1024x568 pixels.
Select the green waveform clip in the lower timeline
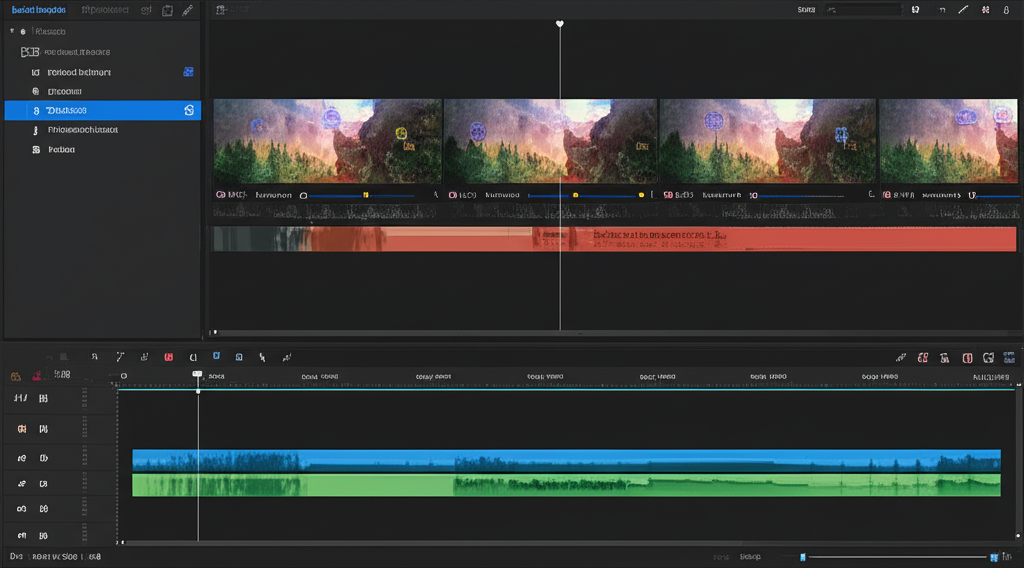(x=566, y=485)
